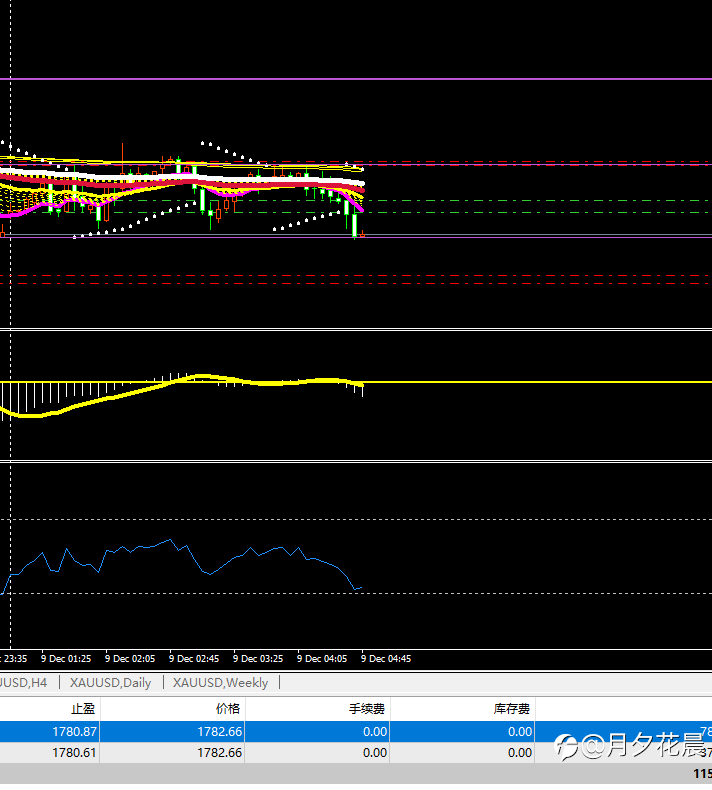Open the XAUUSD,Daily chart tab
Image resolution: width=712 pixels, height=790 pixels.
(x=110, y=683)
